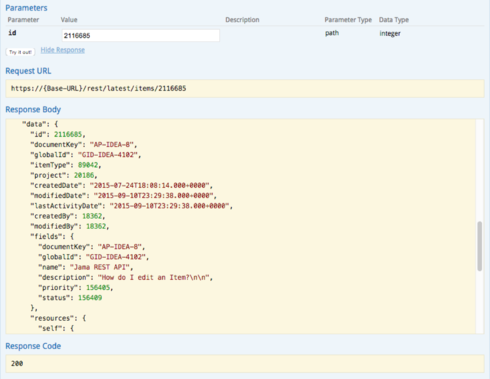Click the Value column header

click(69, 20)
